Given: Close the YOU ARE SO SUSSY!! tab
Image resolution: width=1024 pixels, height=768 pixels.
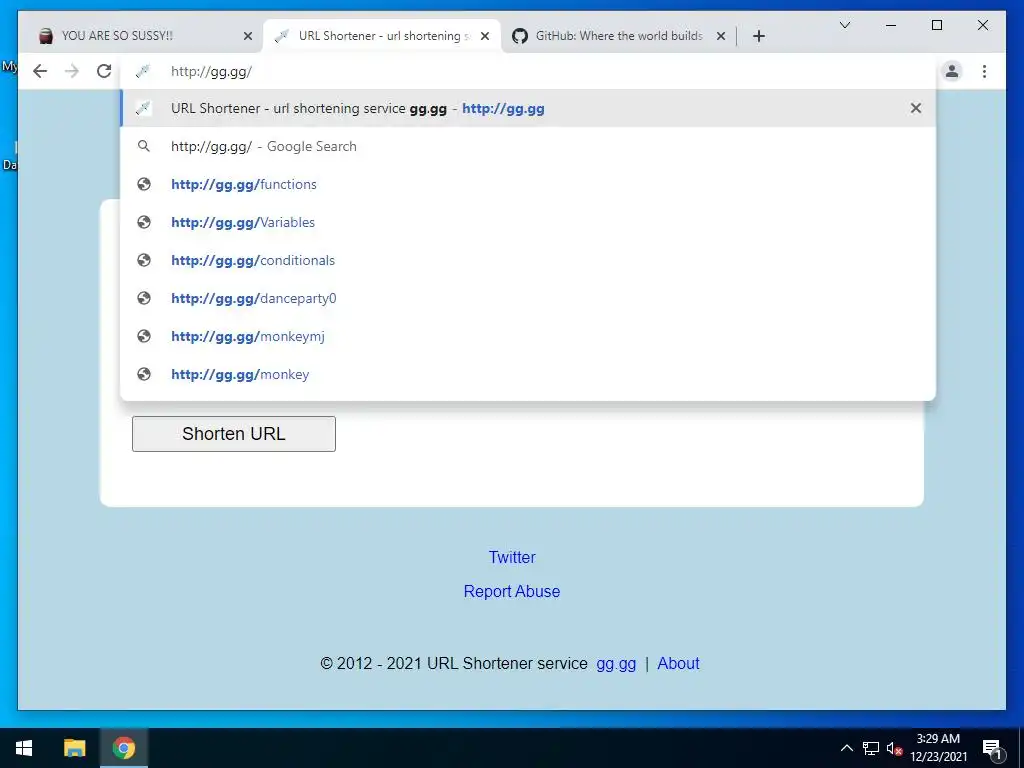Looking at the screenshot, I should click(x=248, y=36).
